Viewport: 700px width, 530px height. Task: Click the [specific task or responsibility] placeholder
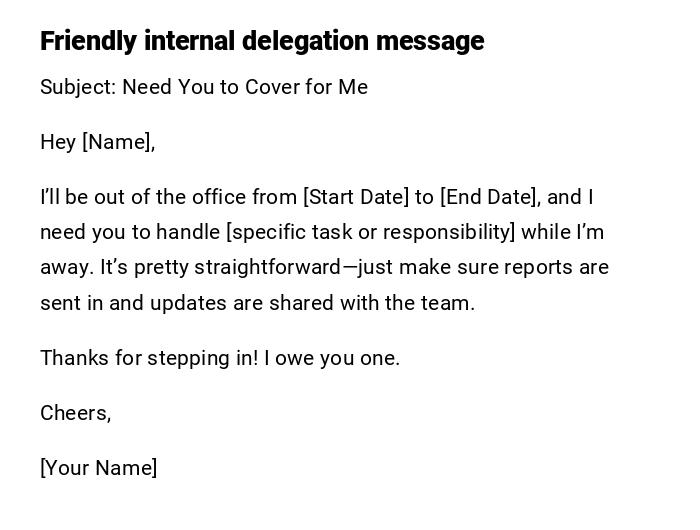(x=371, y=232)
